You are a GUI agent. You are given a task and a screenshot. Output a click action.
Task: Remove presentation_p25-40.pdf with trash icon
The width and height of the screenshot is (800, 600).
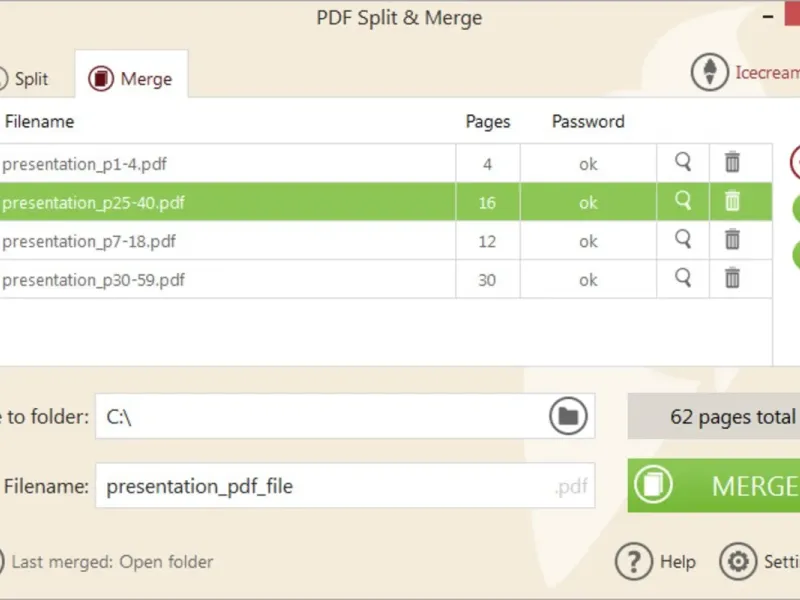tap(732, 201)
